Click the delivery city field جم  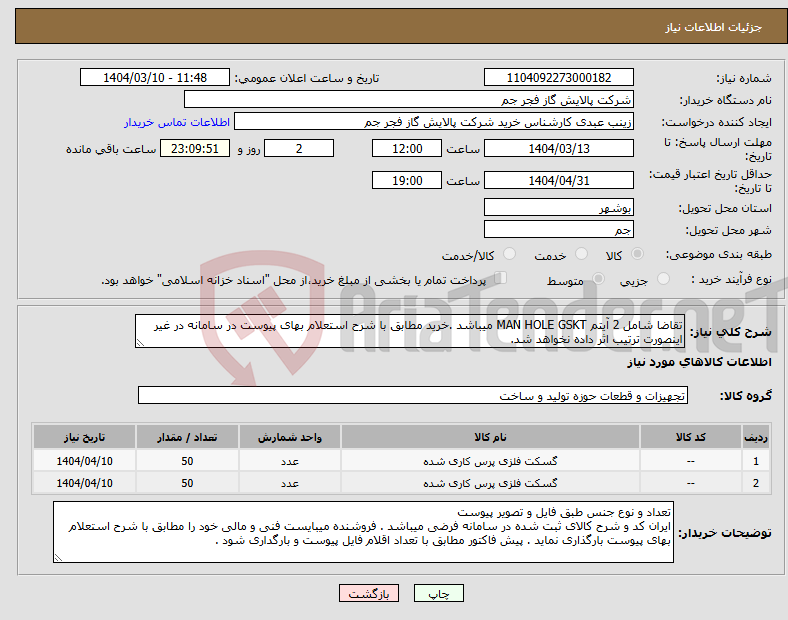pos(559,230)
